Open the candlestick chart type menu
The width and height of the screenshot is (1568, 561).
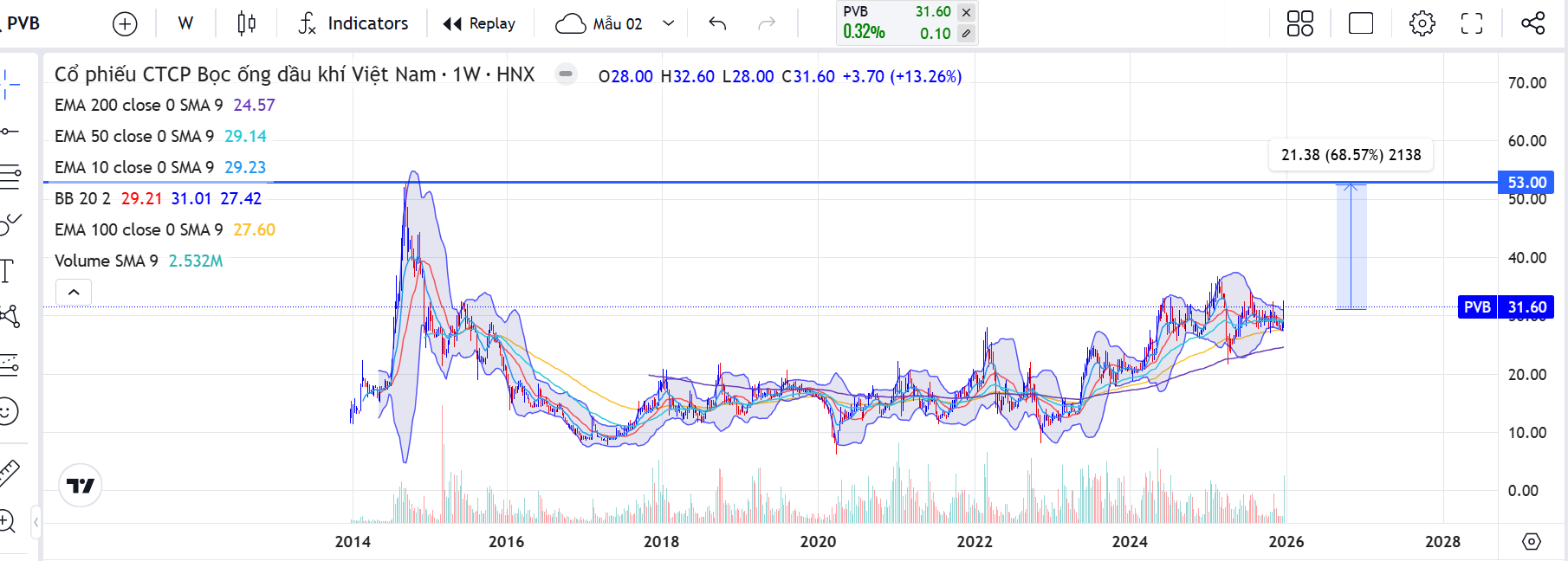coord(246,23)
